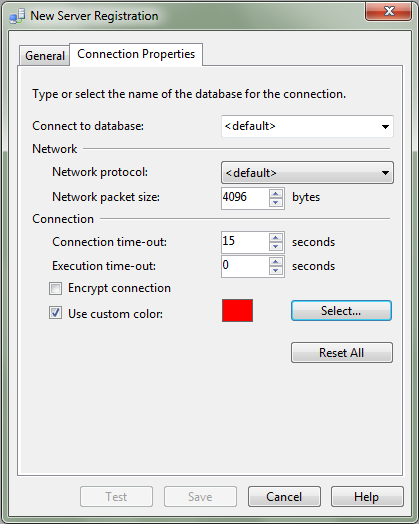419x524 pixels.
Task: Decrease network packet size with down arrow
Action: click(276, 202)
